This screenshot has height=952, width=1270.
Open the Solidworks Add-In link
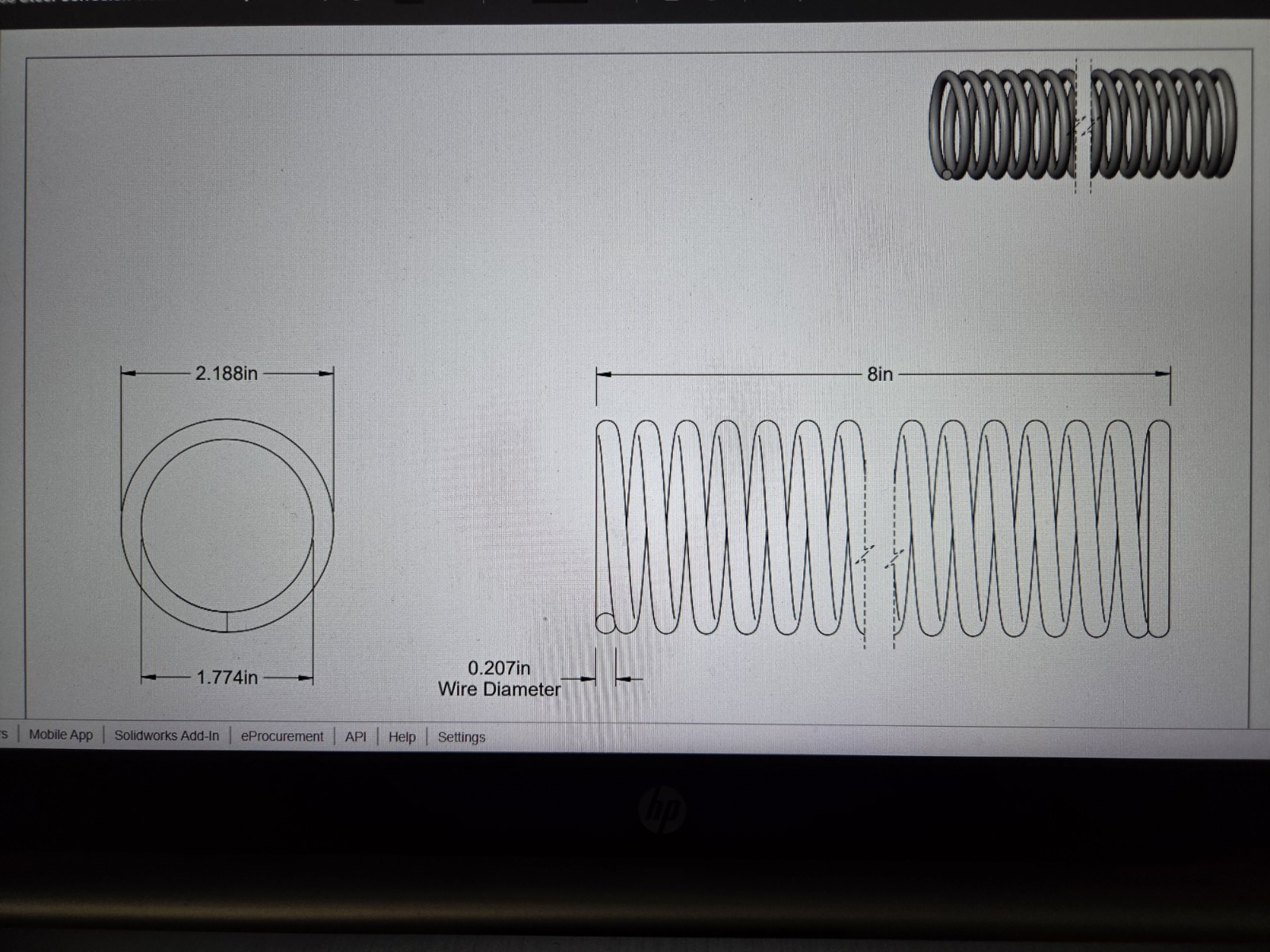(167, 735)
